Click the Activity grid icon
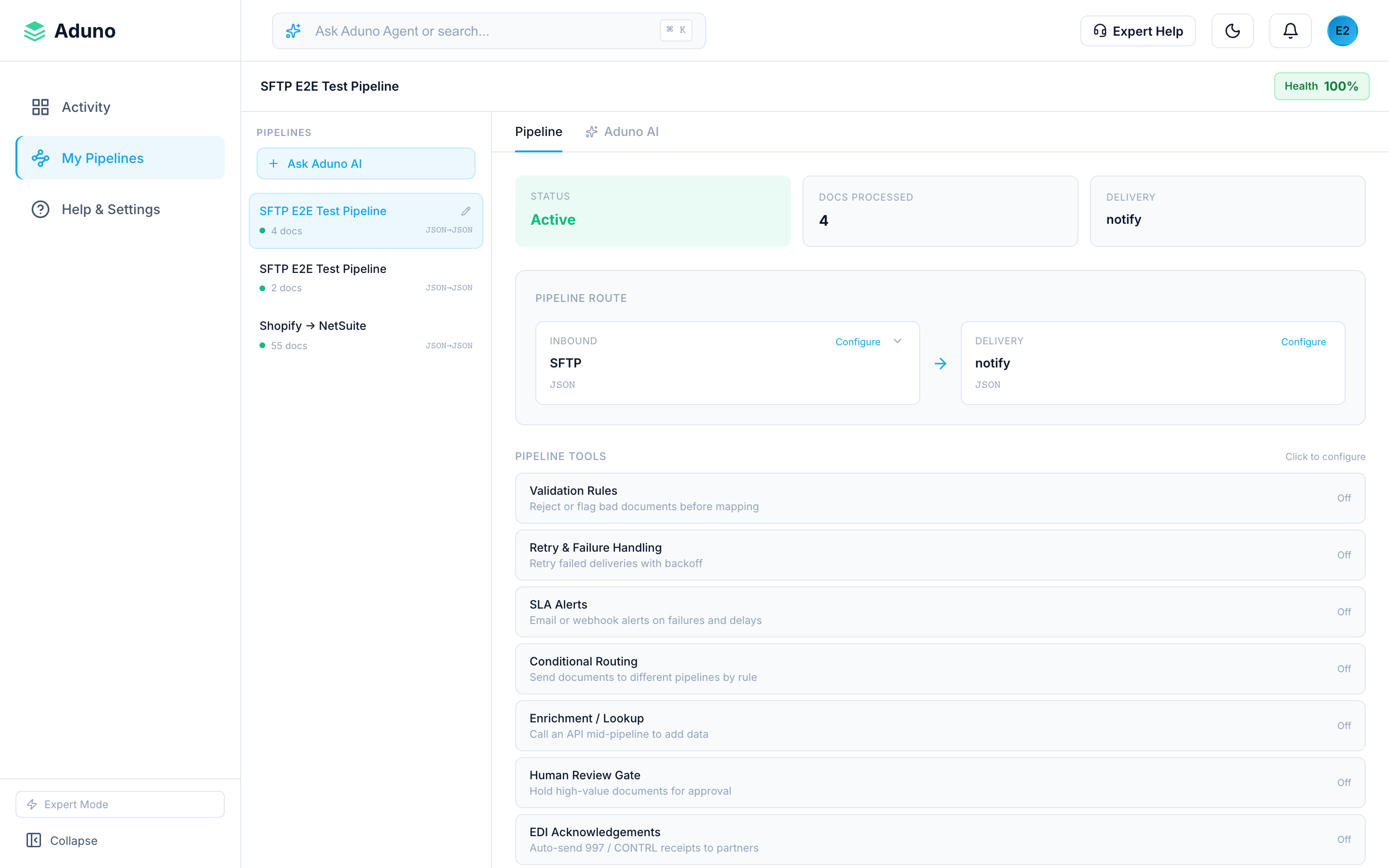The width and height of the screenshot is (1389, 868). (x=40, y=107)
